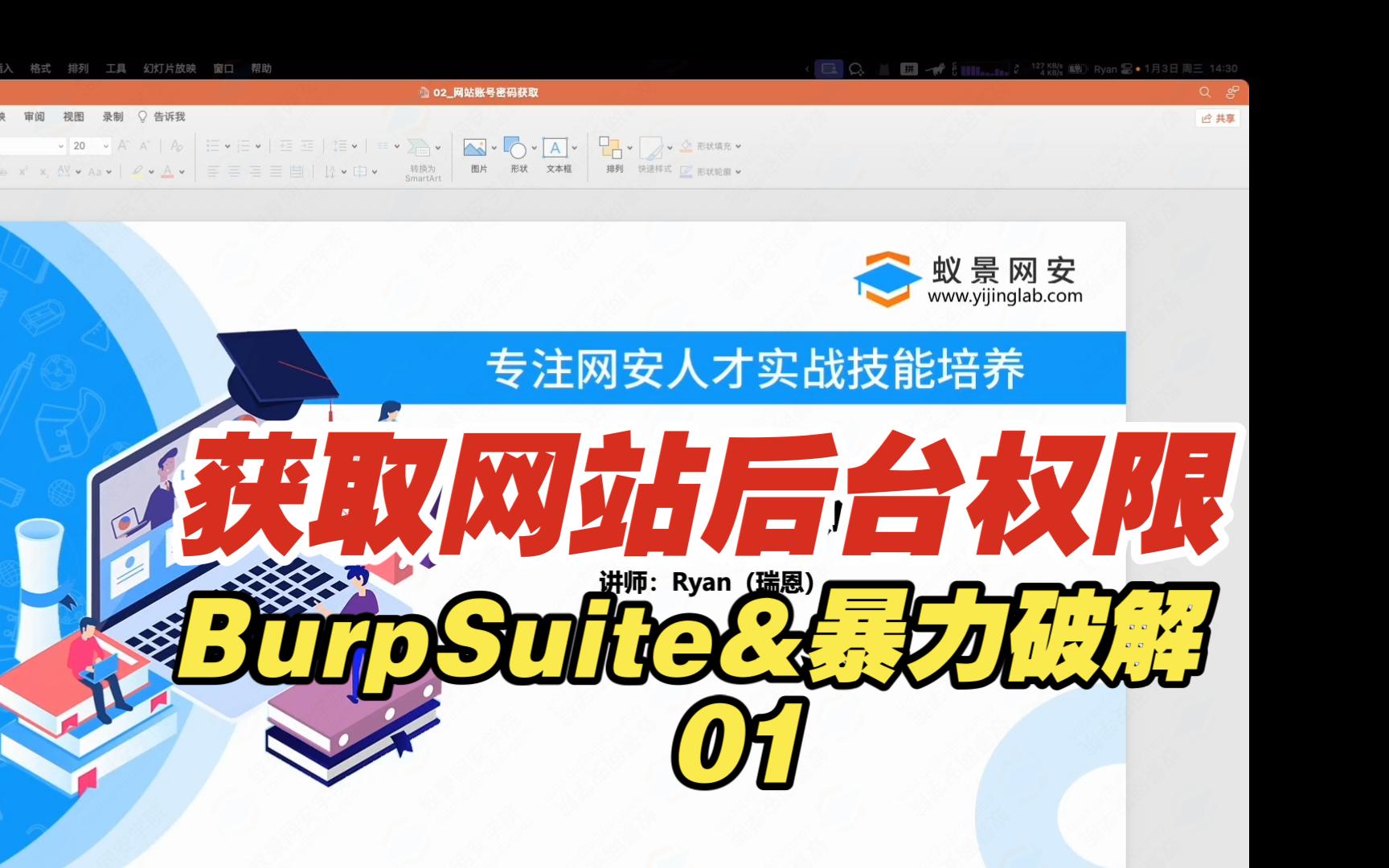Expand the font size dropdown arrow

(x=105, y=146)
